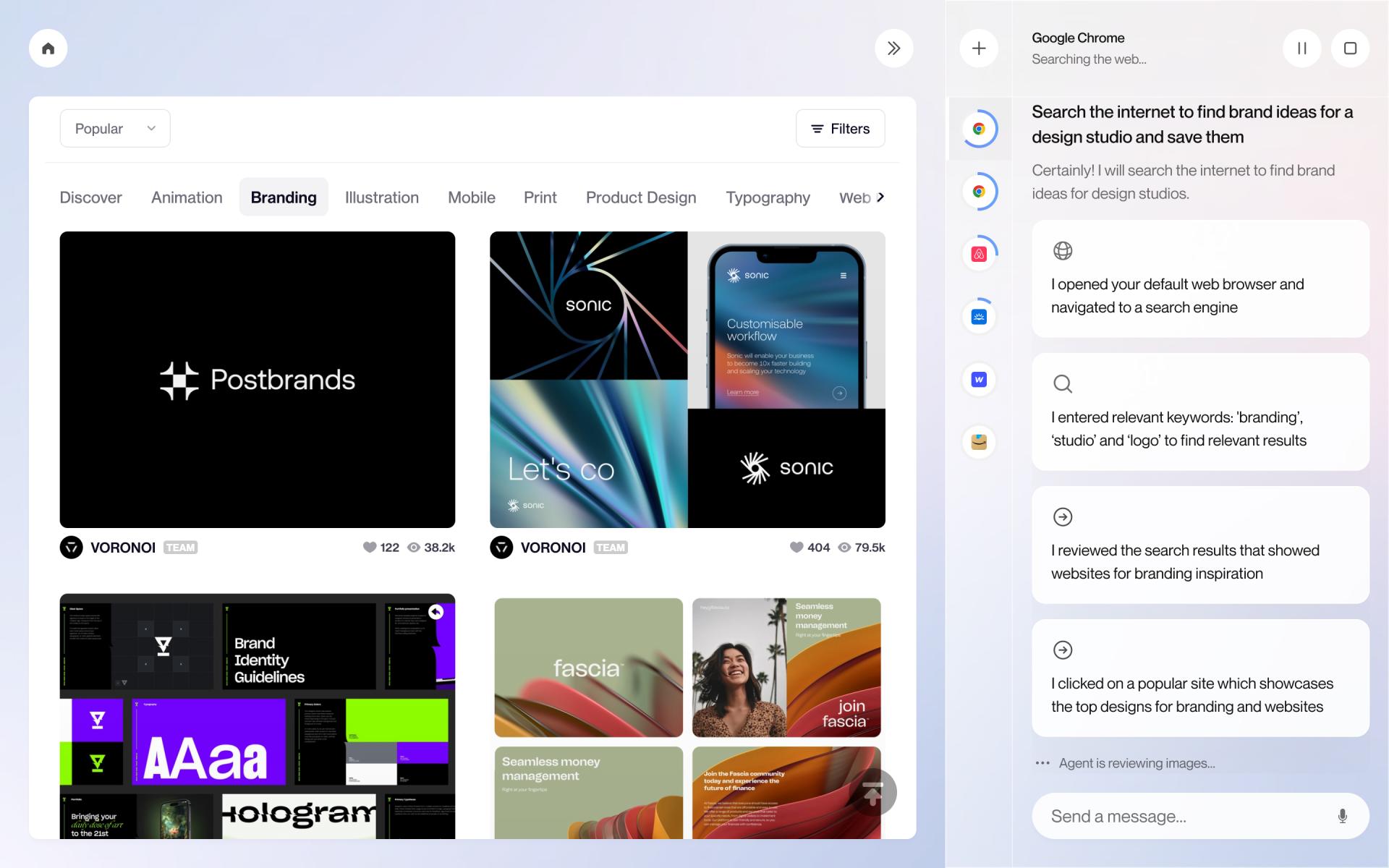Click the scroll-to-top arrow button

click(873, 793)
